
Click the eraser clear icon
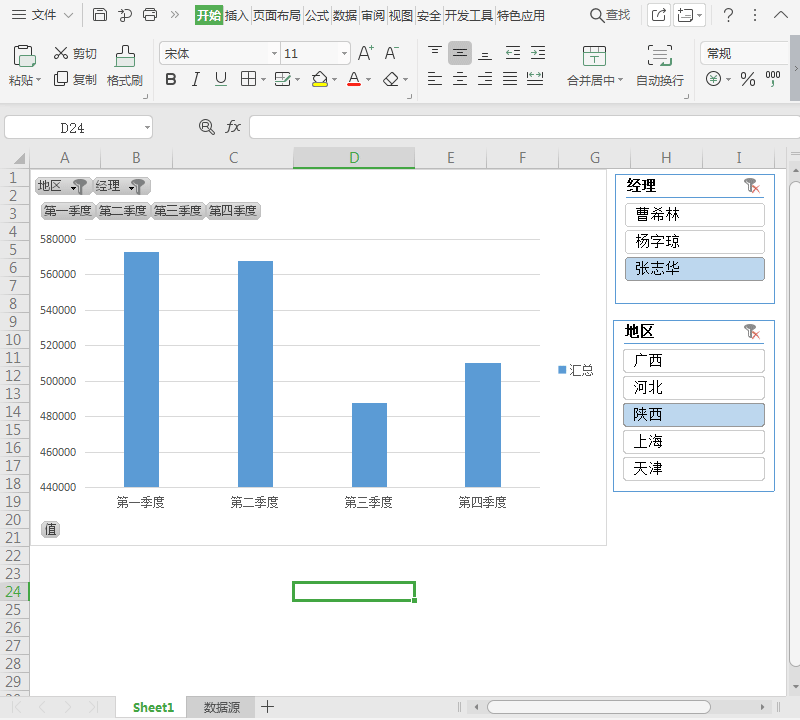pyautogui.click(x=391, y=79)
